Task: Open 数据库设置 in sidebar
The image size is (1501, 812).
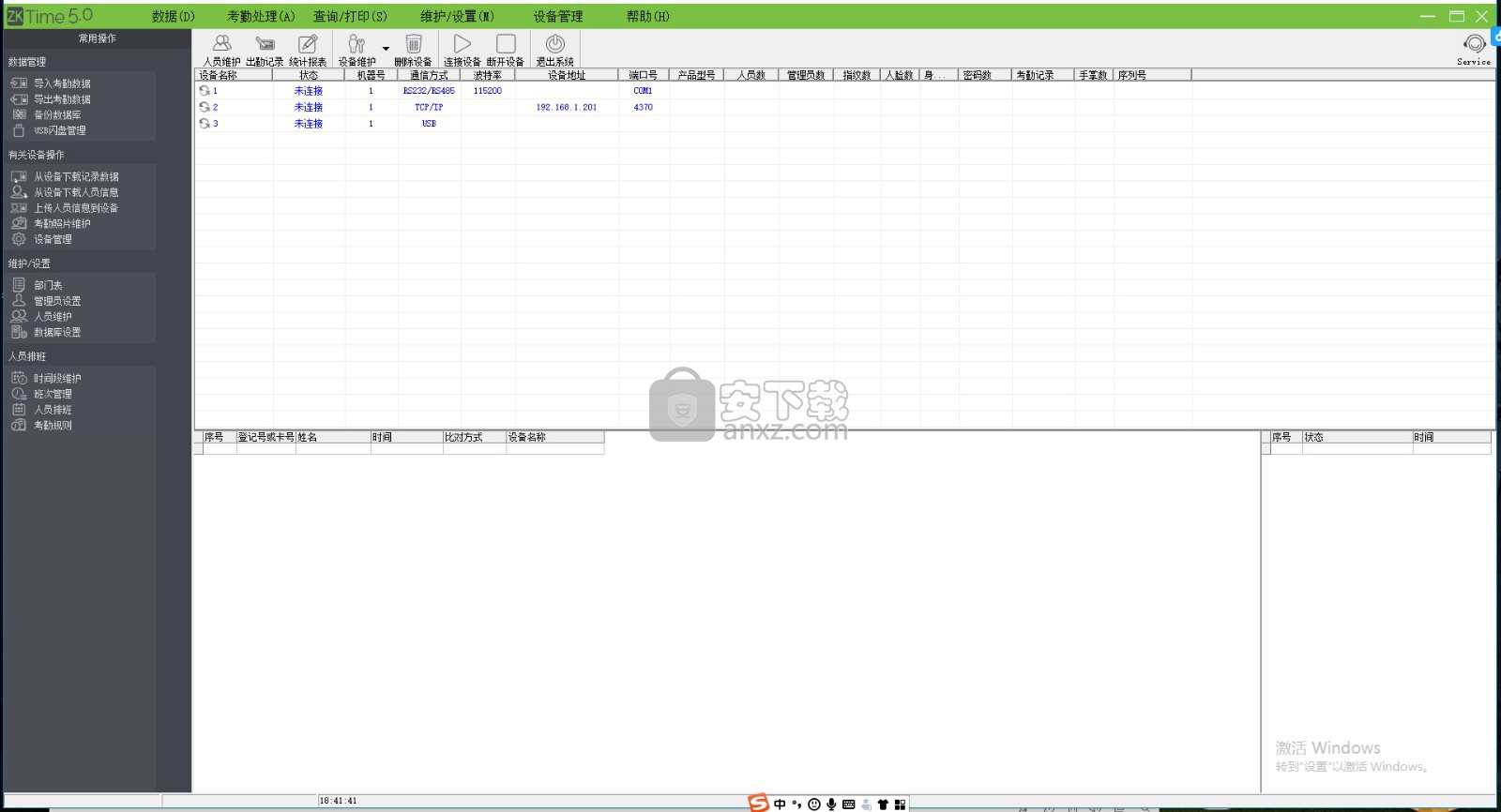Action: 57,333
